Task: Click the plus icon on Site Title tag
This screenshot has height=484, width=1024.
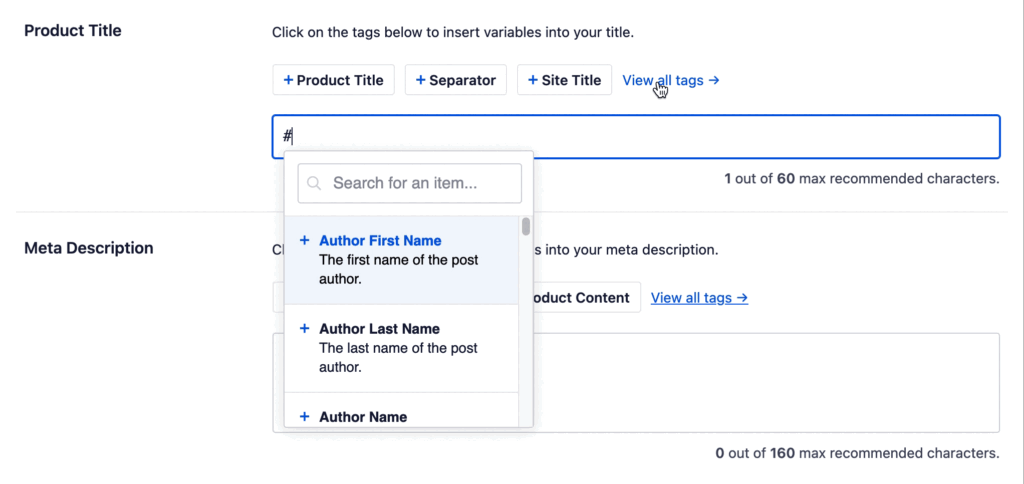Action: [533, 80]
